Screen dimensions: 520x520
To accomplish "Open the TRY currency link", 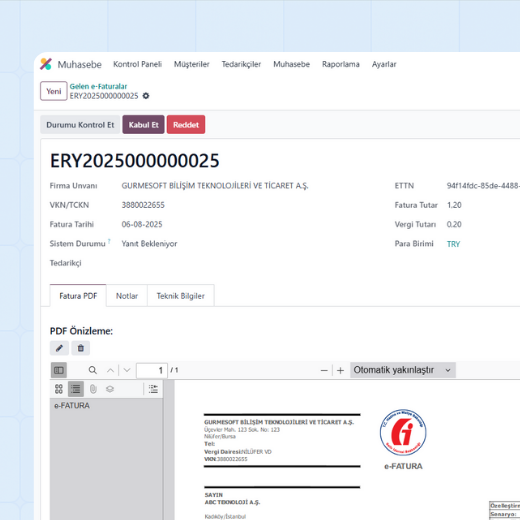I will pos(453,244).
